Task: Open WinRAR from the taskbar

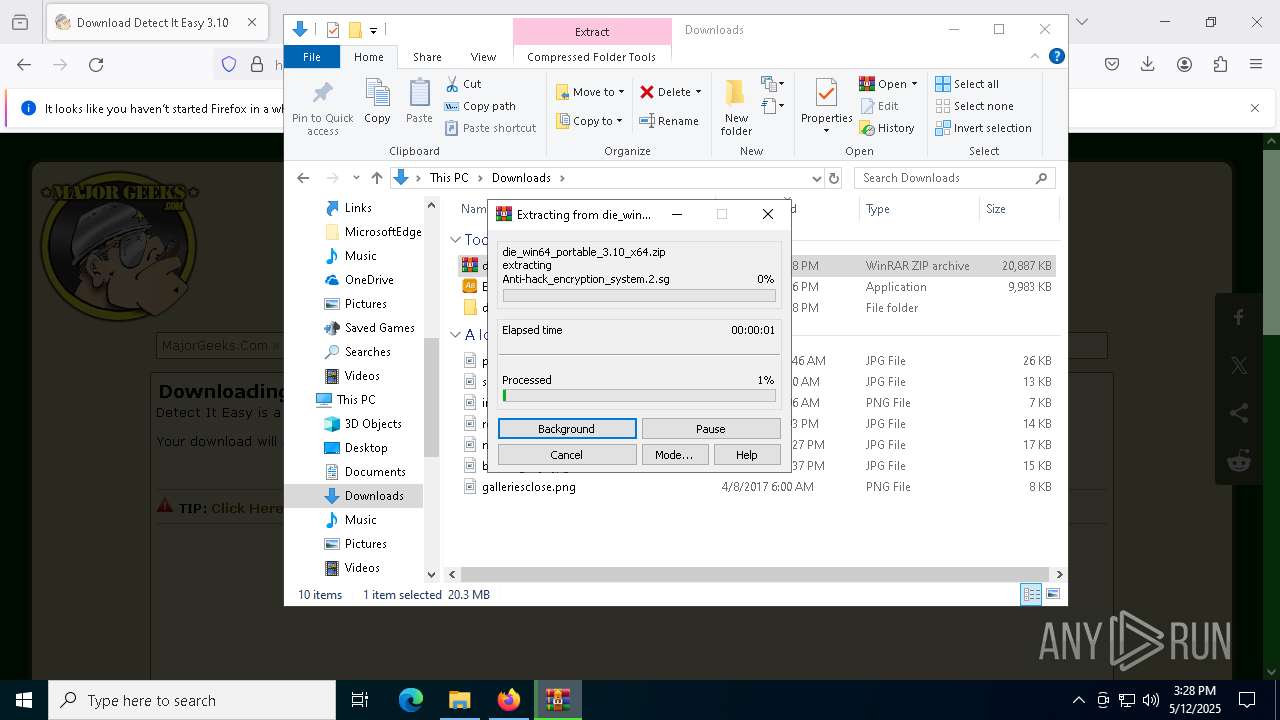Action: pos(557,700)
